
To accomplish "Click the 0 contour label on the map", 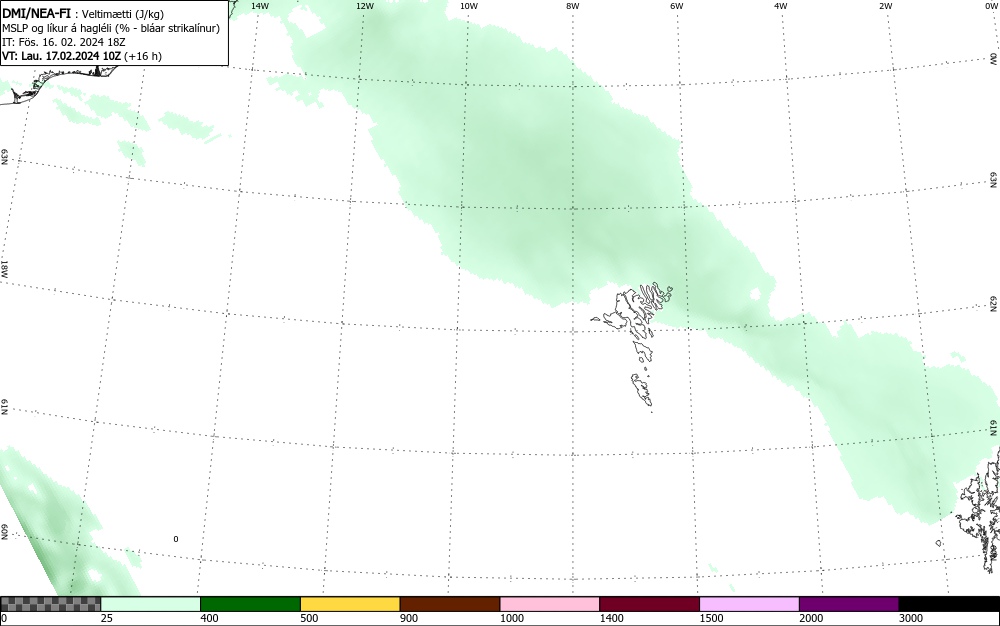I will [x=176, y=539].
